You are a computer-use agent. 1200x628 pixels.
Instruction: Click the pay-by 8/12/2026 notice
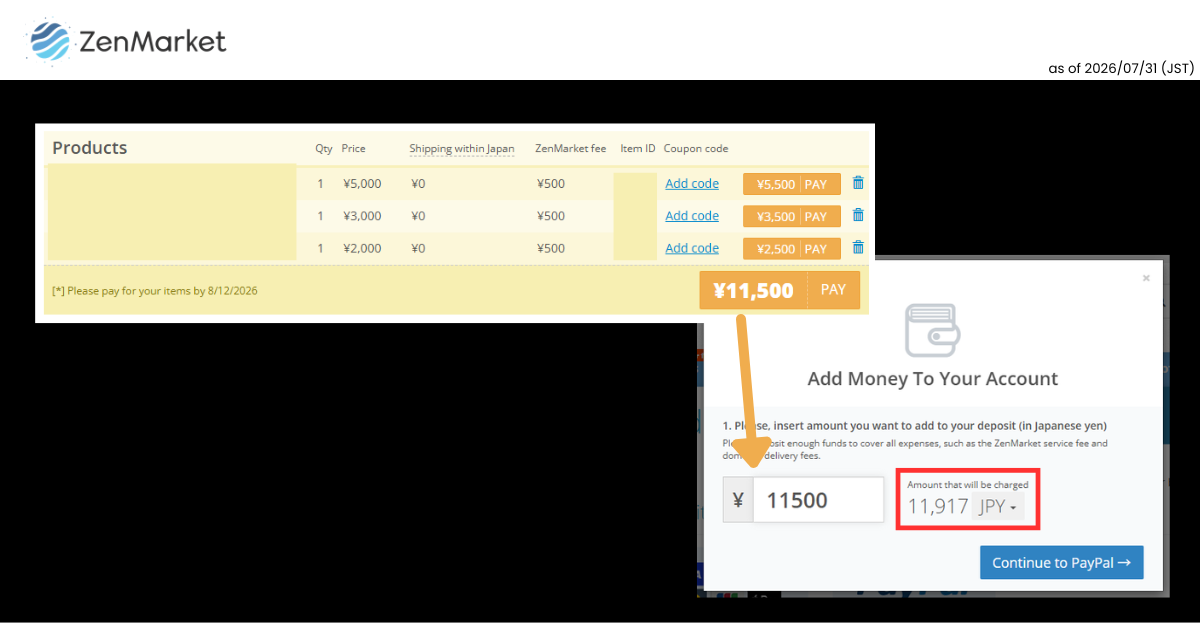tap(155, 291)
